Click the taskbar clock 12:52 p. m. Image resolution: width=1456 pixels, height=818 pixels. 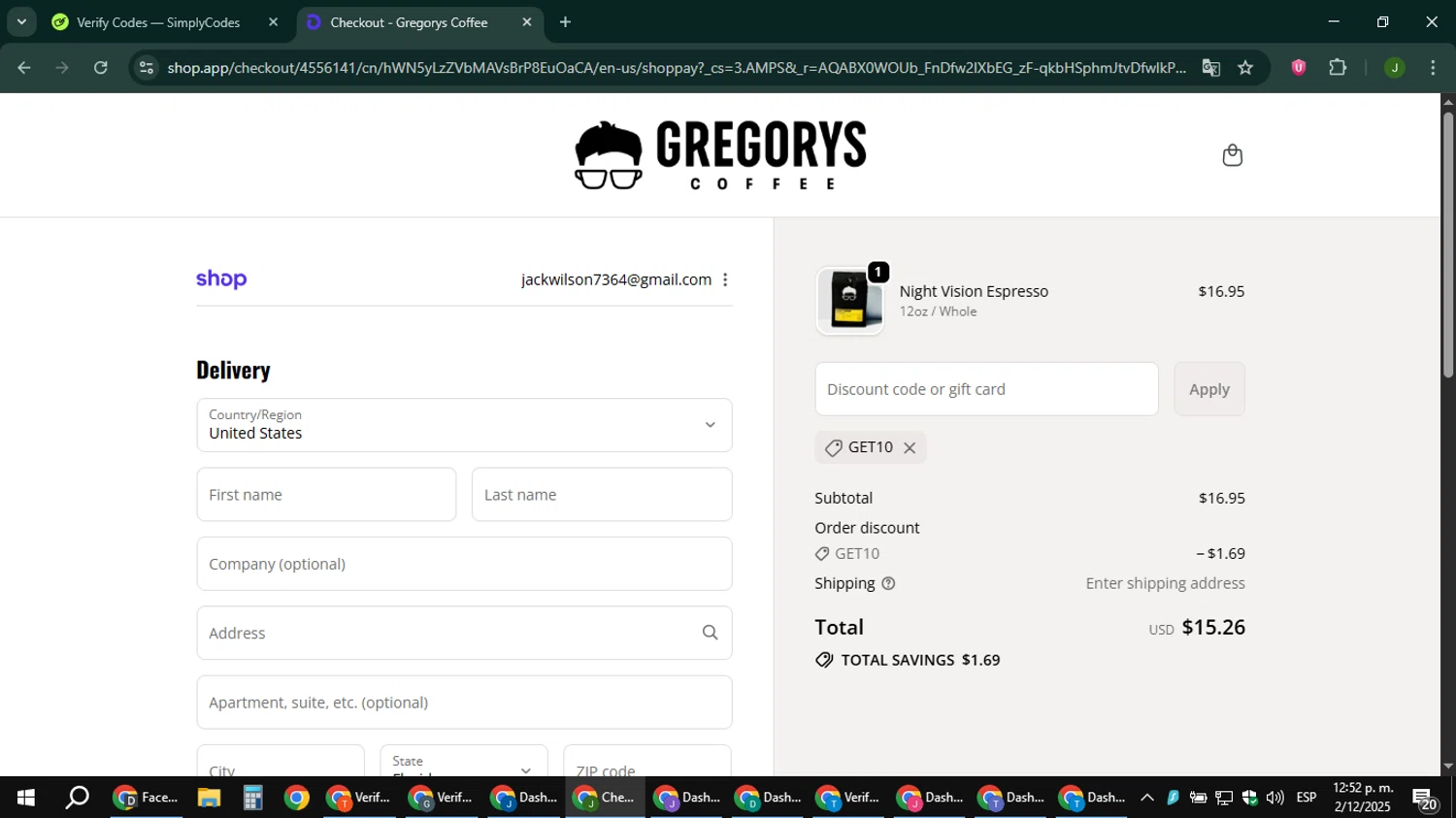(1363, 788)
